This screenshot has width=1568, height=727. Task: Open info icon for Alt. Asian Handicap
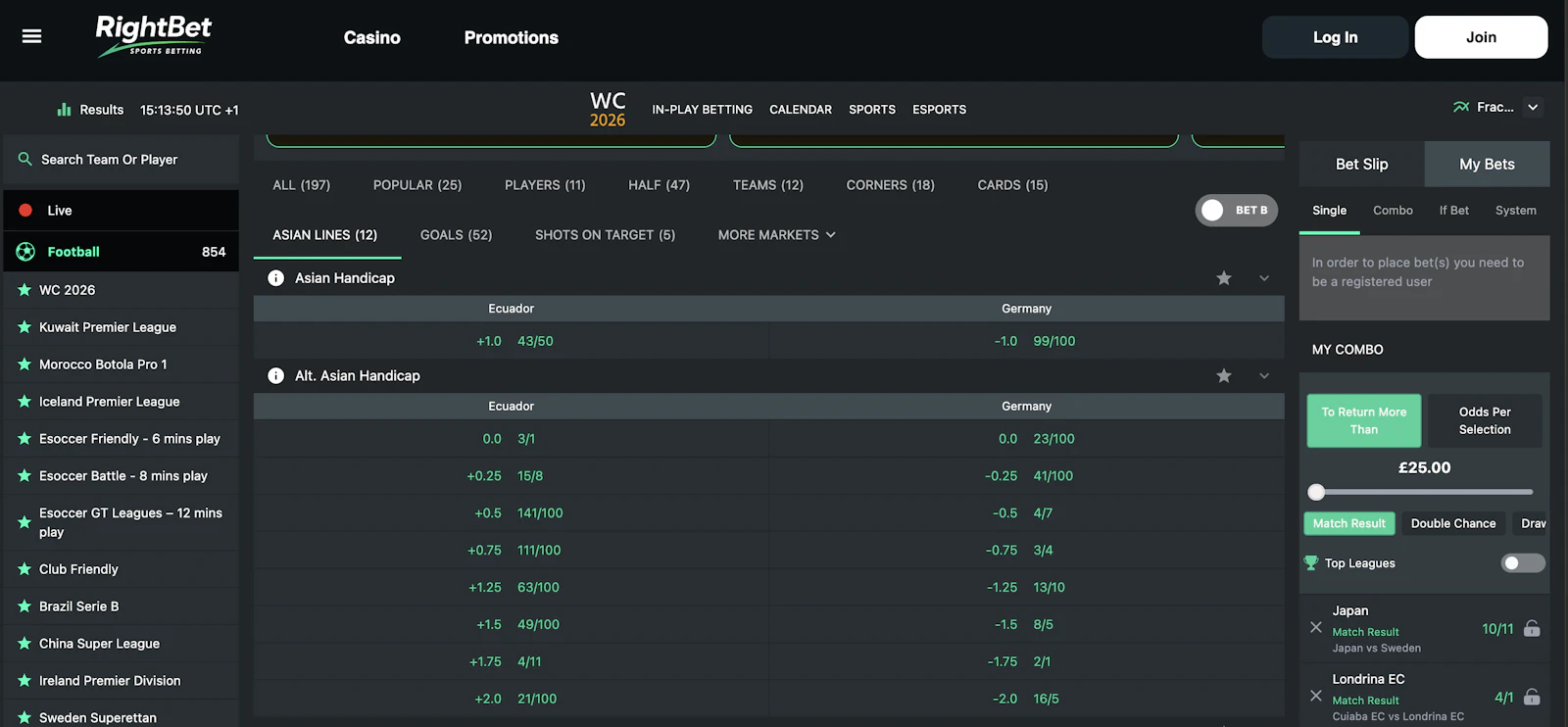[x=276, y=376]
